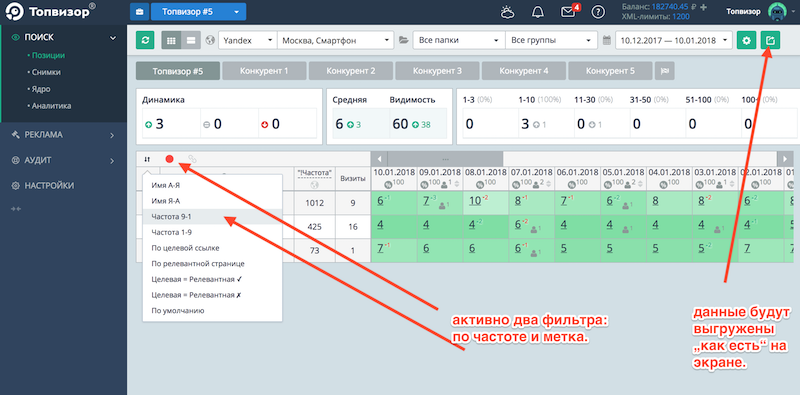Click the weather cloud icon in header
Image resolution: width=800 pixels, height=395 pixels.
(508, 12)
